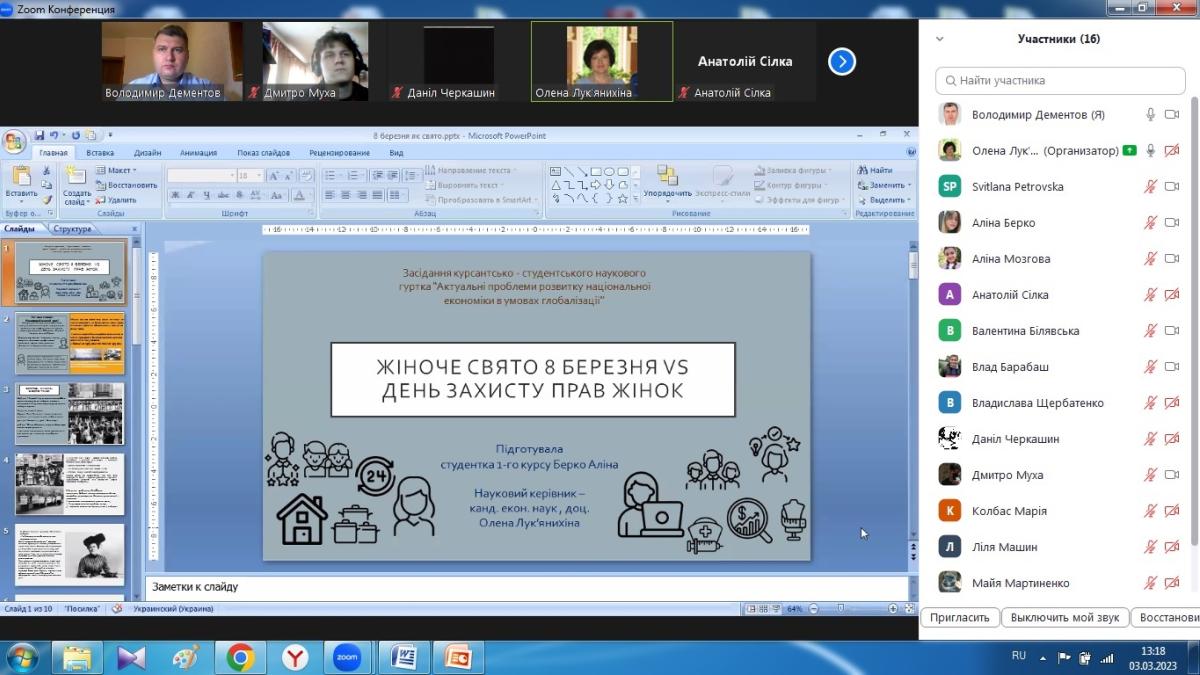1200x675 pixels.
Task: Click the Пригласить (Invite) button
Action: [x=959, y=617]
